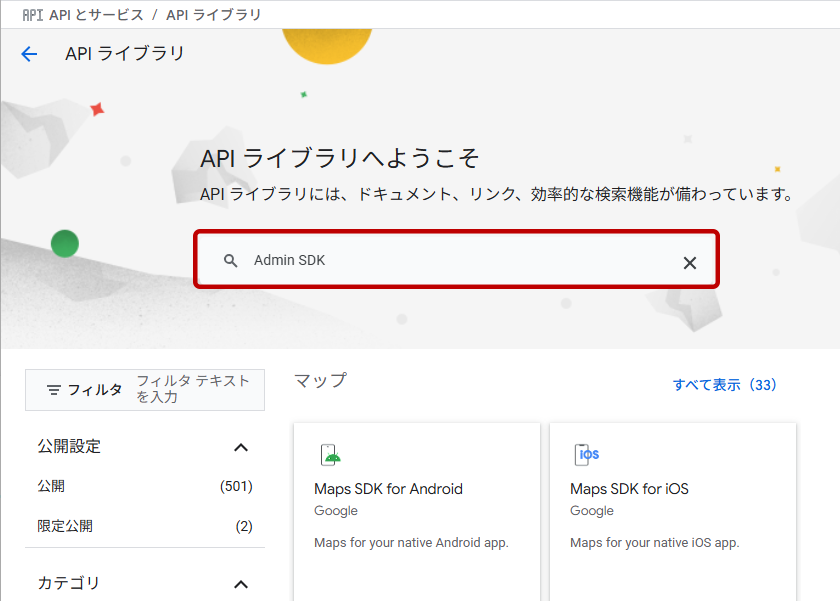Click the マップ category heading
This screenshot has height=601, width=840.
pos(320,380)
